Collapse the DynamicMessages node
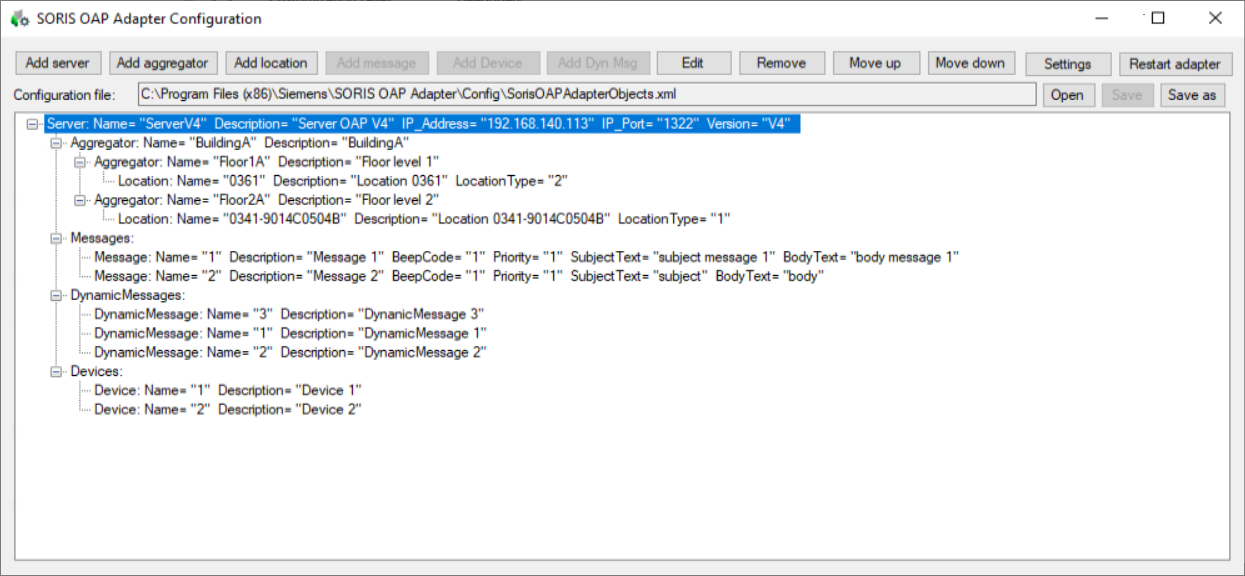Viewport: 1245px width, 576px height. tap(58, 295)
